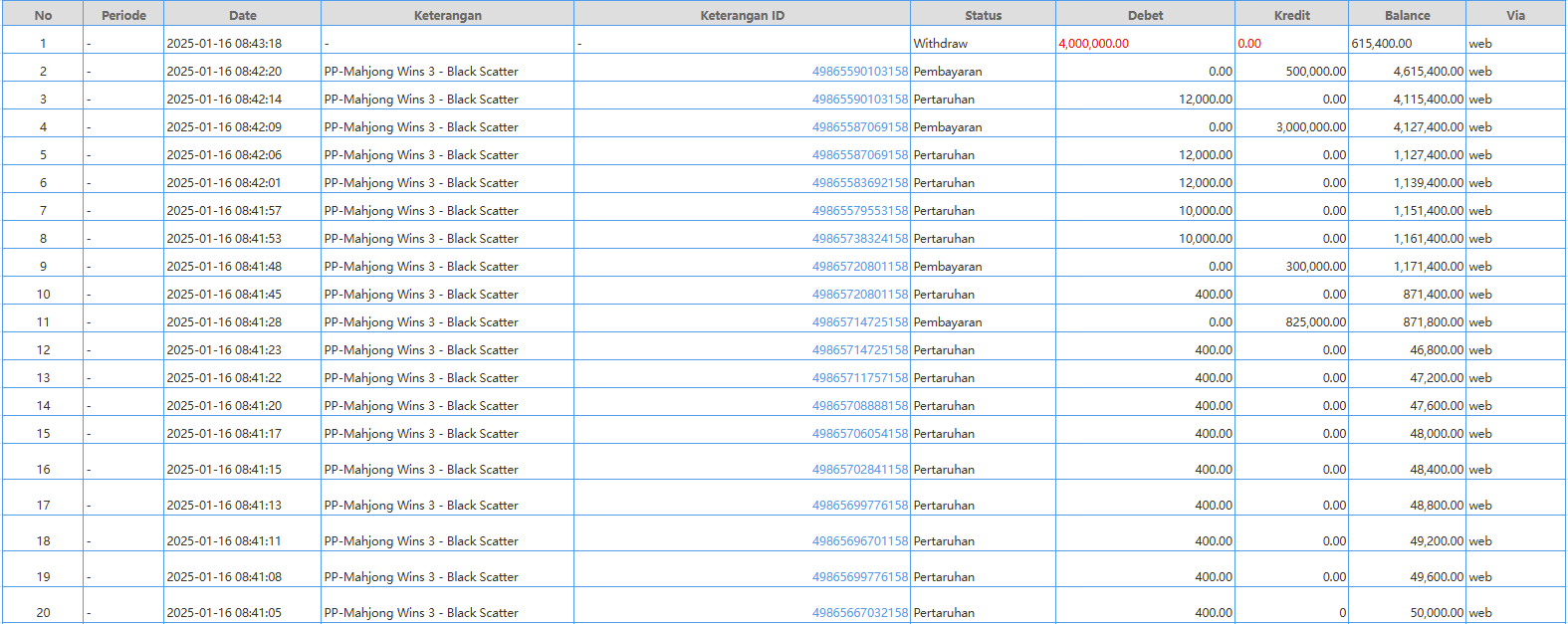Viewport: 1568px width, 624px height.
Task: Click the Balance column header
Action: (1407, 15)
